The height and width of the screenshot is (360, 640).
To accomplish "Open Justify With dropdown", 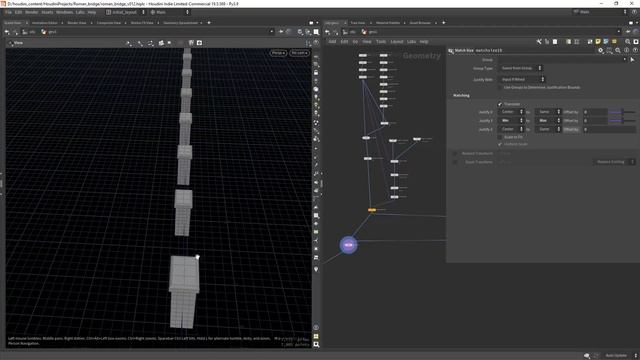I will click(x=522, y=79).
